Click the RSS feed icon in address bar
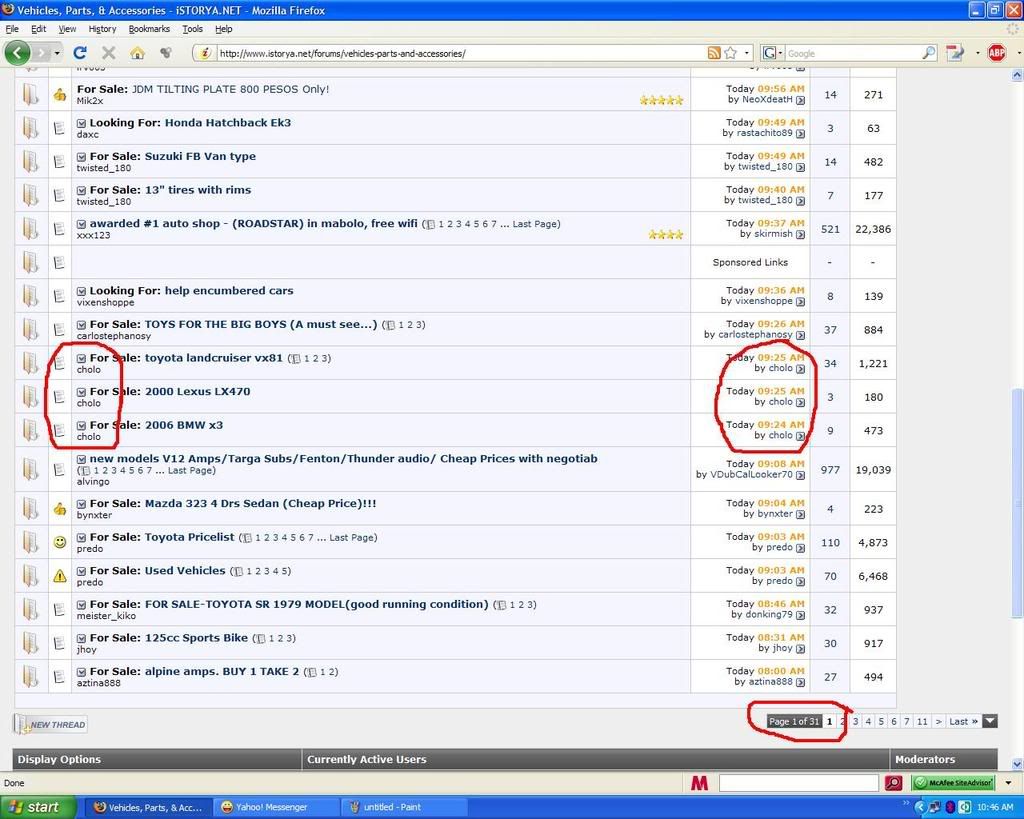The image size is (1024, 819). [x=714, y=53]
